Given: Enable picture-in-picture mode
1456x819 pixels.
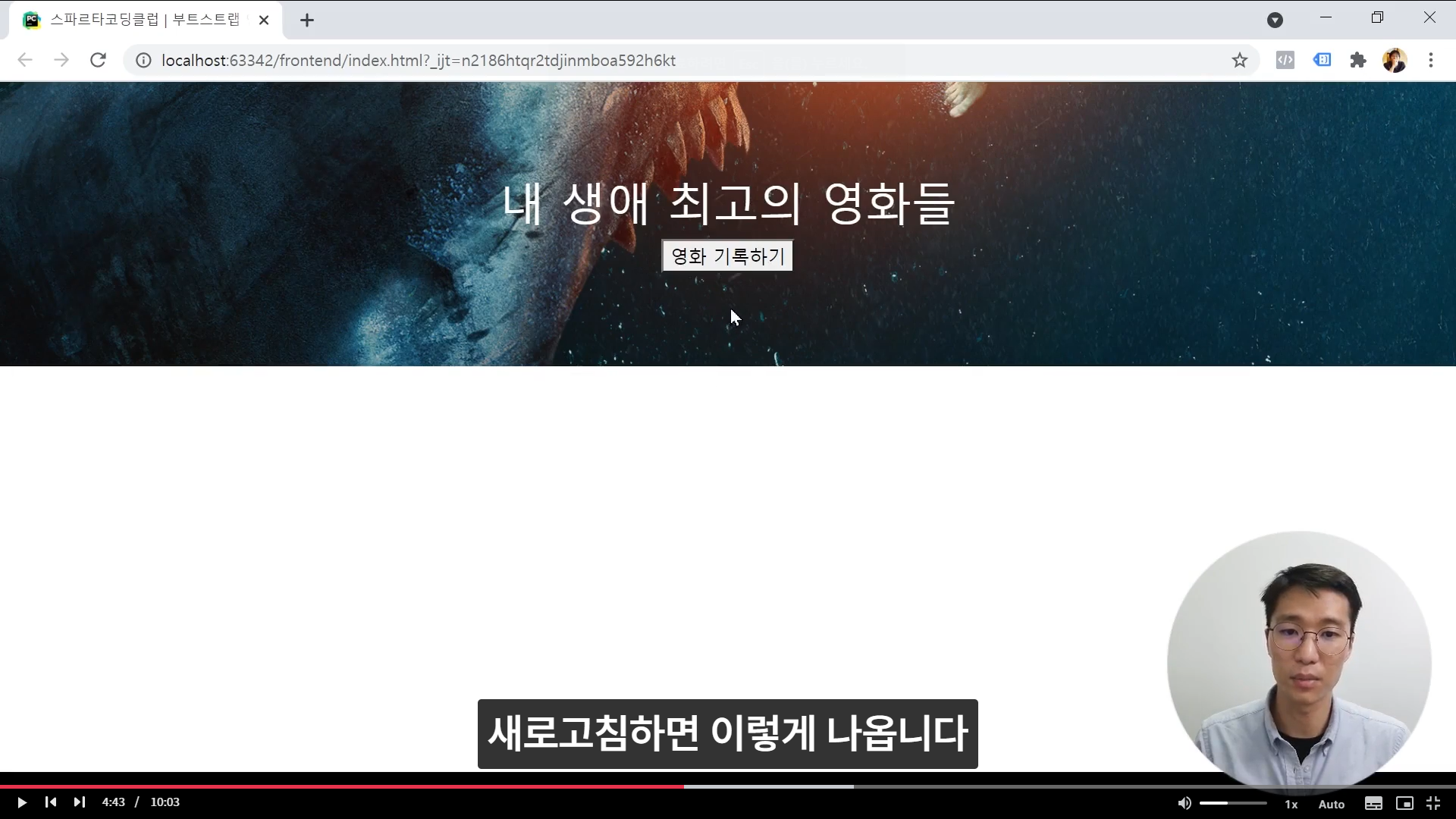Looking at the screenshot, I should coord(1404,803).
